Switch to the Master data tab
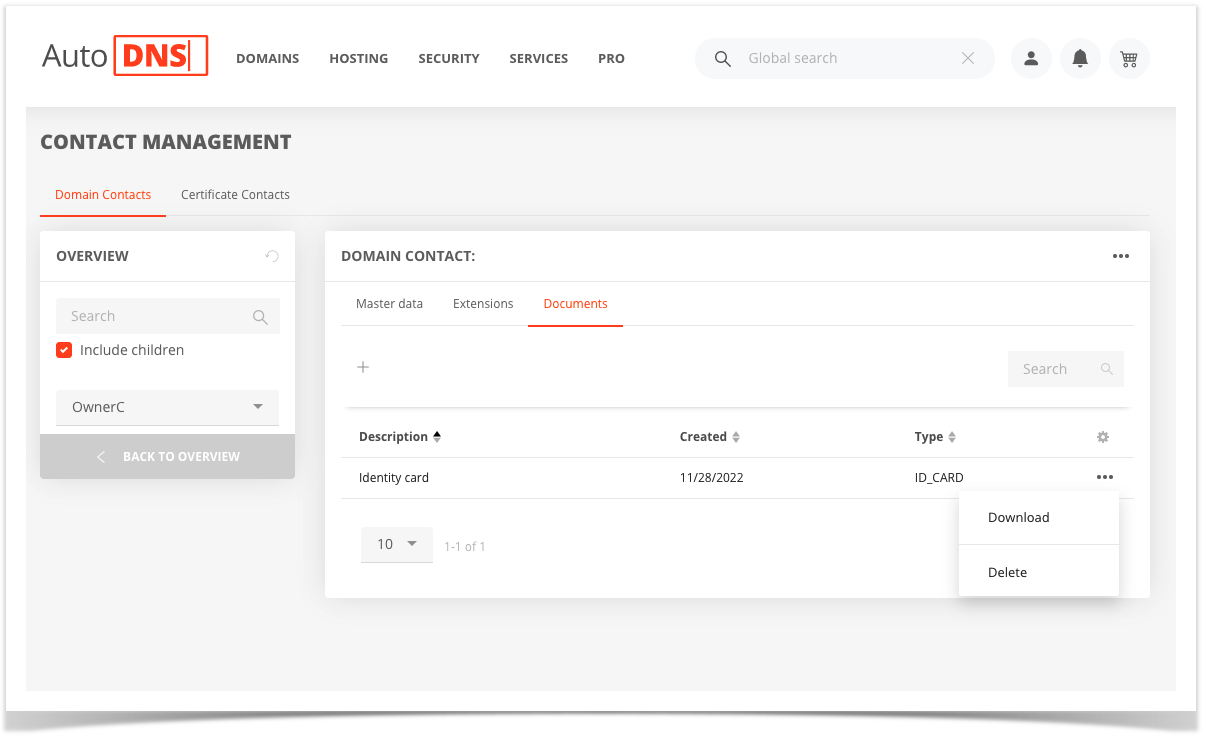The width and height of the screenshot is (1210, 740). pyautogui.click(x=389, y=304)
